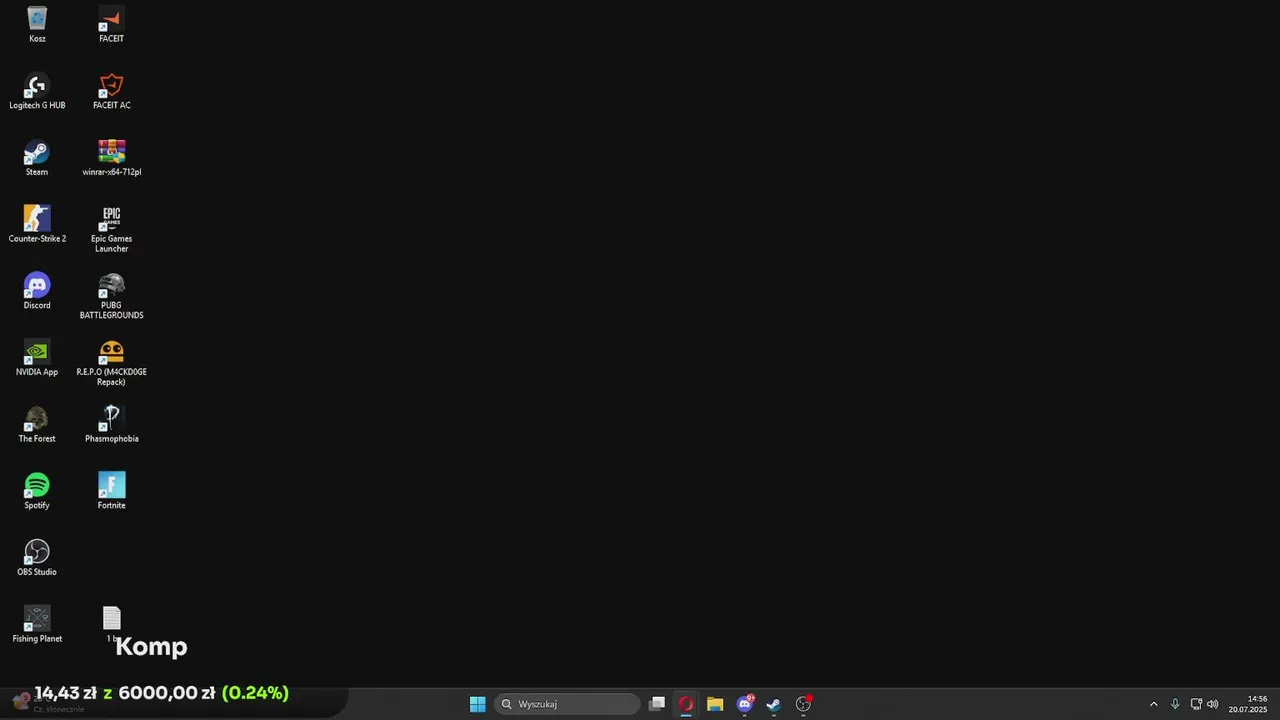Open the Kosz recycle bin icon
Viewport: 1280px width, 720px height.
(x=37, y=24)
